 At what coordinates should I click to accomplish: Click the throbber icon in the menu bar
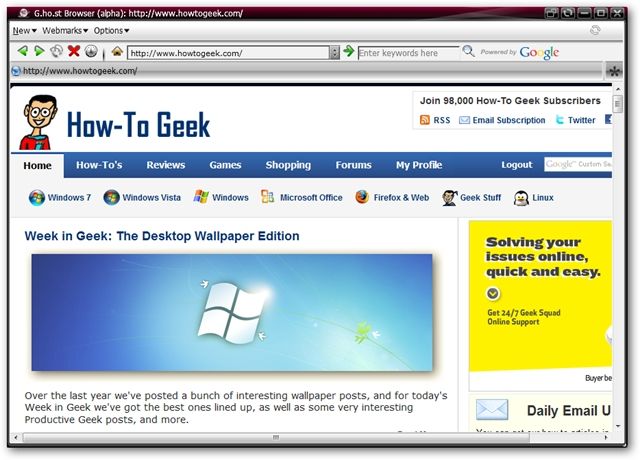coord(595,30)
